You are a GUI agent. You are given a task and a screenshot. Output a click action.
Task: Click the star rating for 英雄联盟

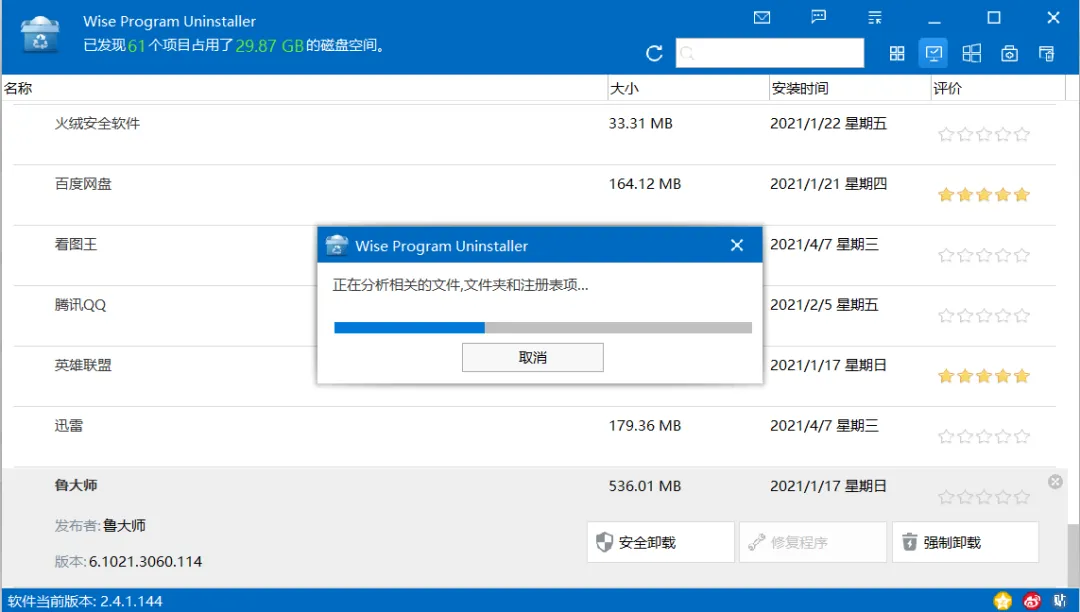click(x=984, y=376)
